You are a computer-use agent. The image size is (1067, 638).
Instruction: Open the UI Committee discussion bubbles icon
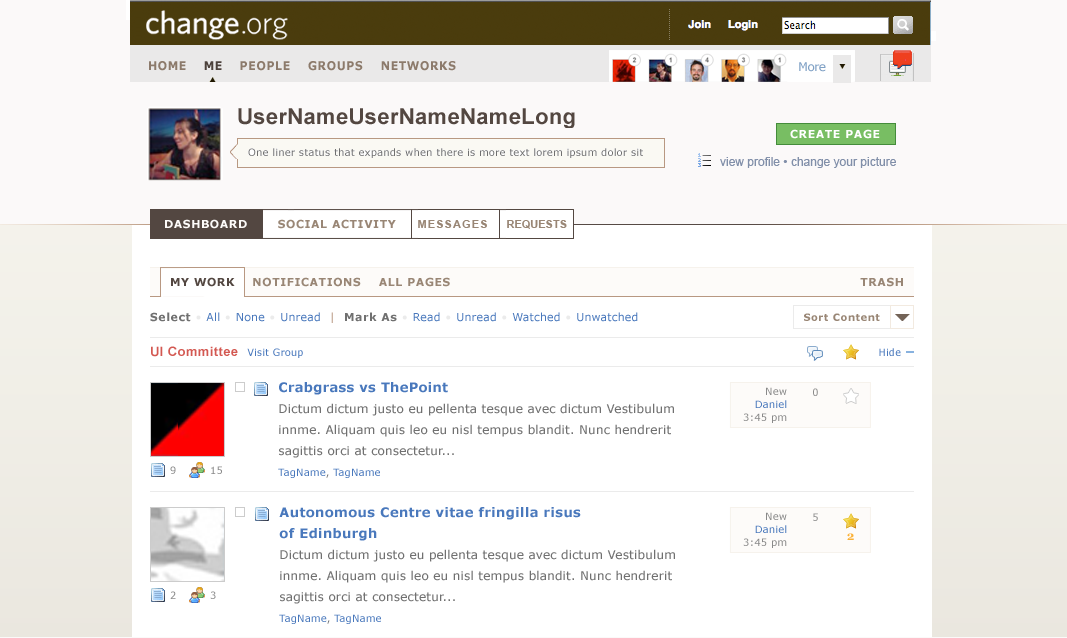click(x=815, y=352)
